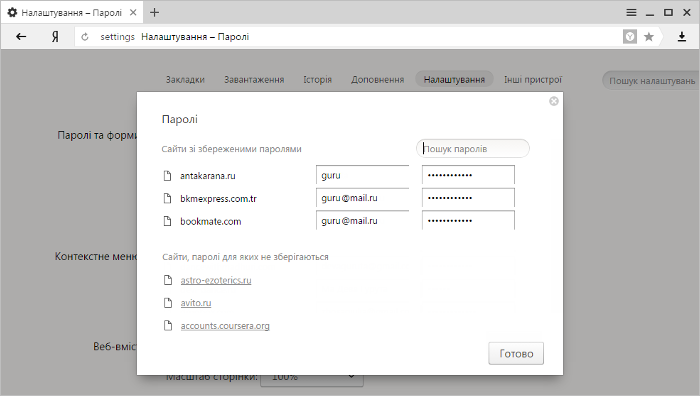Select the bookmate.com saved site row
This screenshot has width=700, height=396.
pos(339,221)
